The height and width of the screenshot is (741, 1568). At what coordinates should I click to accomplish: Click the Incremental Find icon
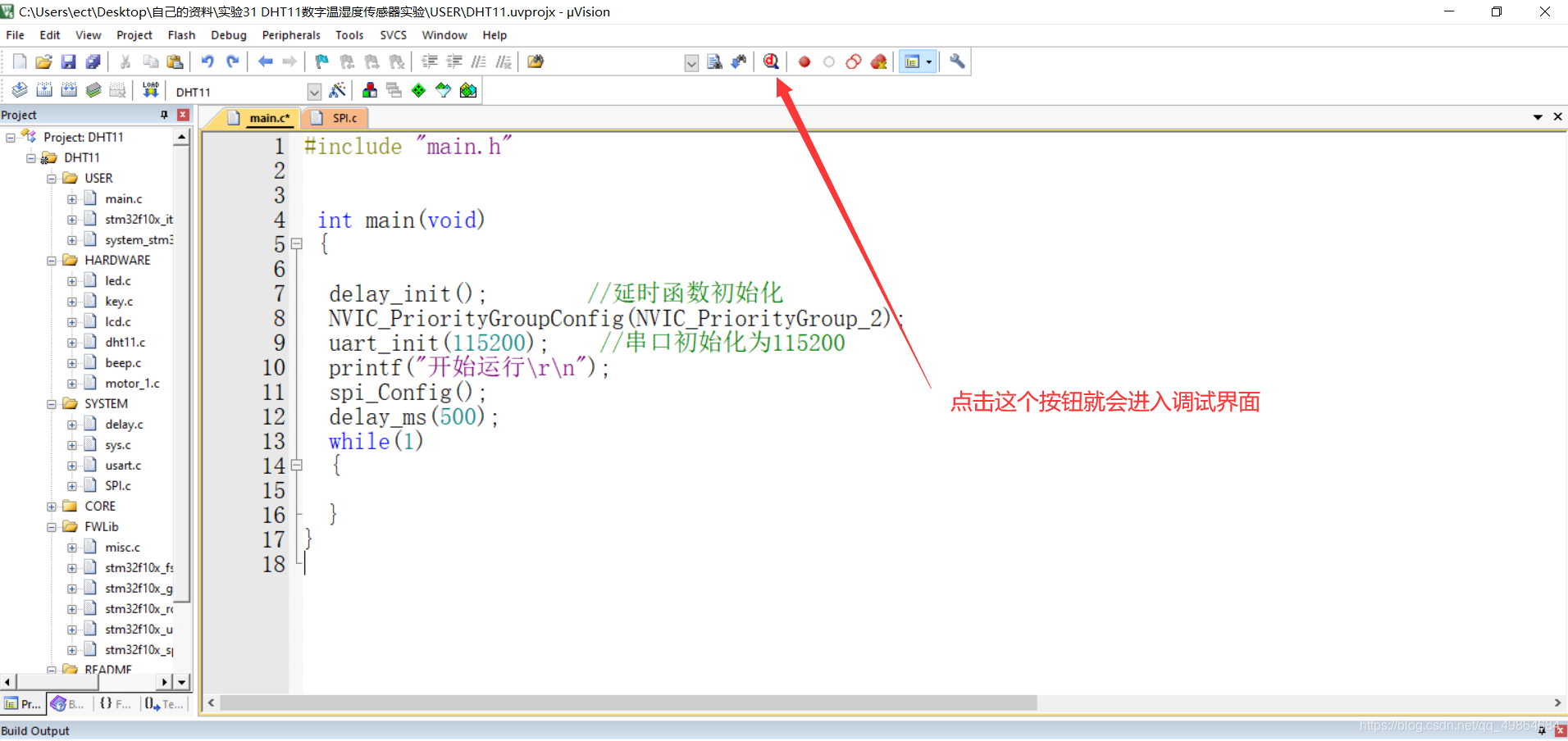point(739,61)
